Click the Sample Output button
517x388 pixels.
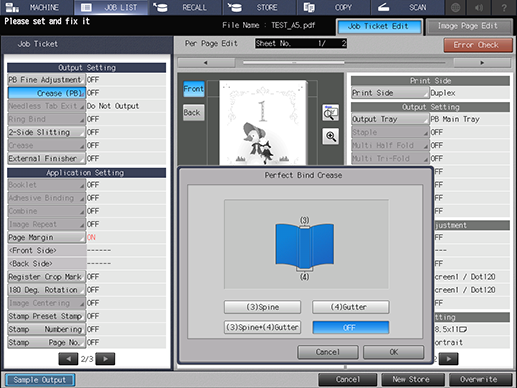tap(40, 380)
